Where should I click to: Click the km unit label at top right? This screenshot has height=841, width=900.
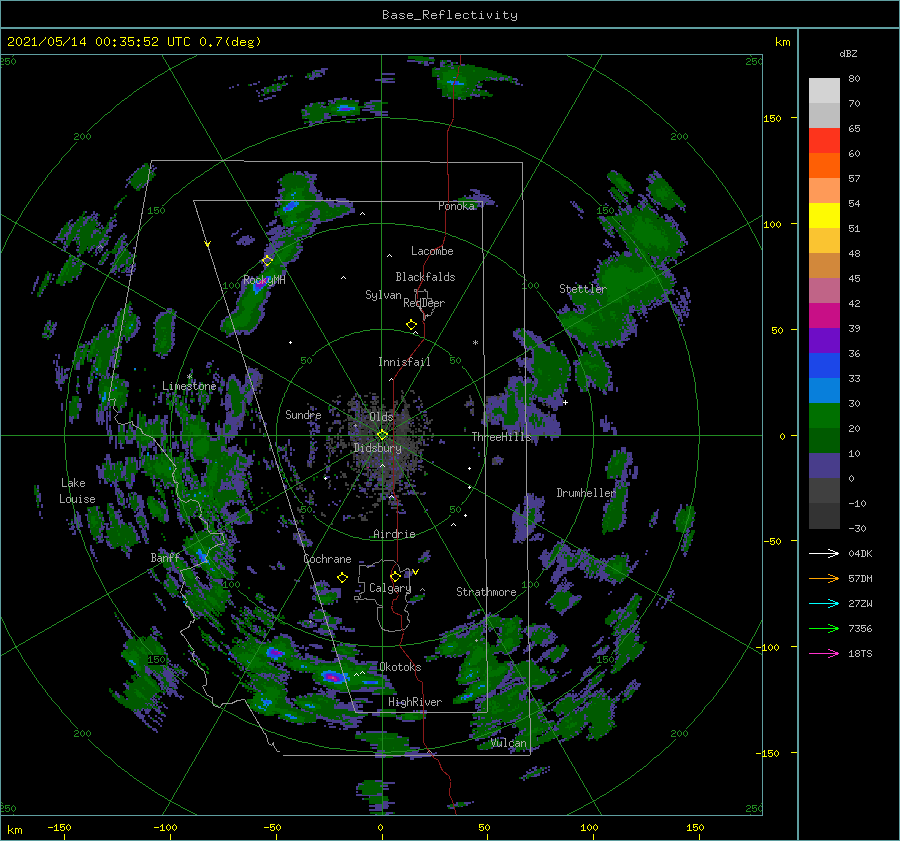[x=782, y=42]
